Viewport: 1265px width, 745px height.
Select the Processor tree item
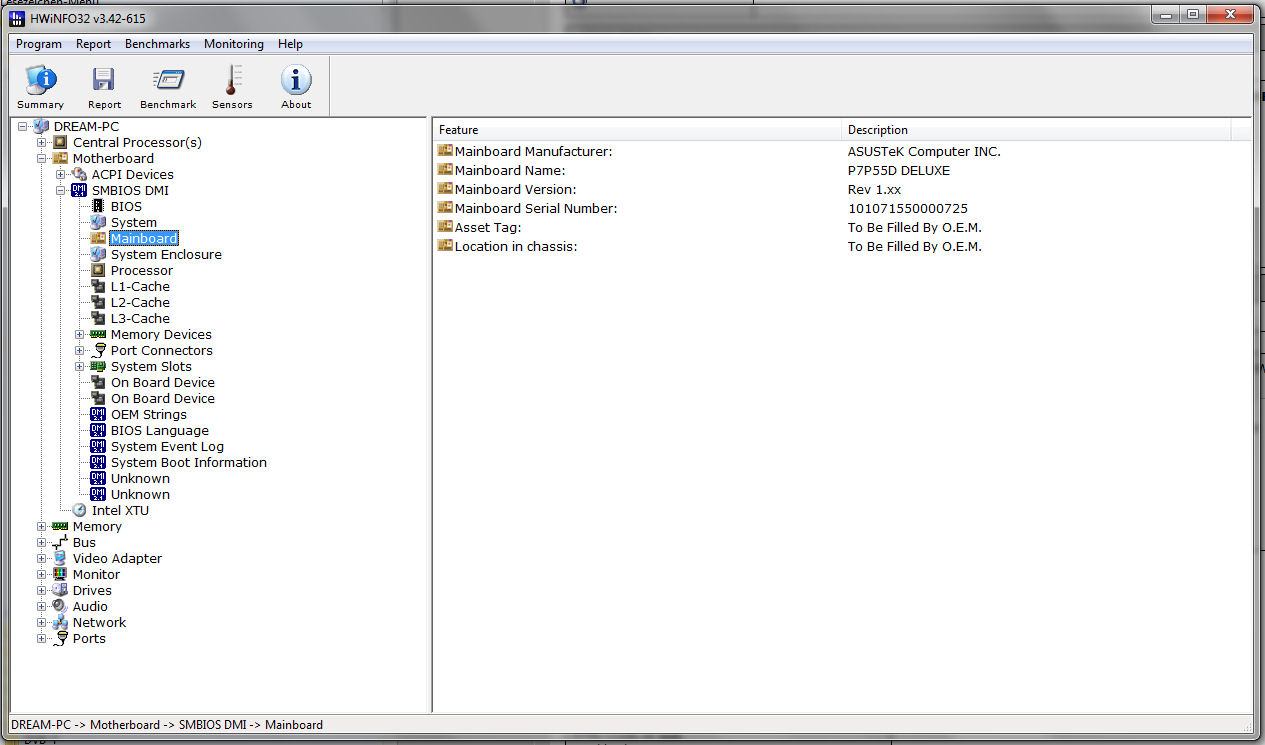(142, 271)
